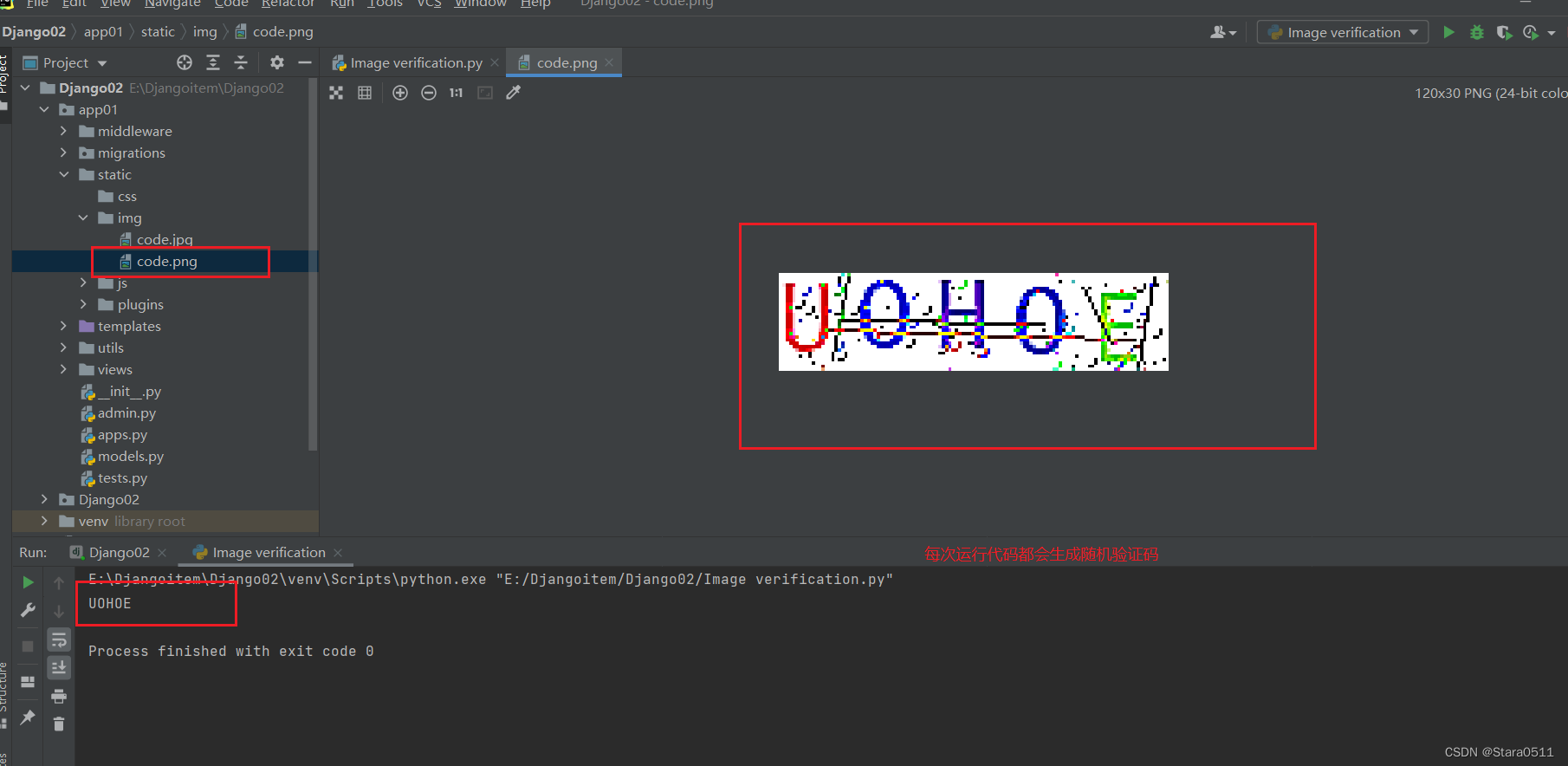Expand the templates folder
The width and height of the screenshot is (1568, 766).
pos(63,326)
